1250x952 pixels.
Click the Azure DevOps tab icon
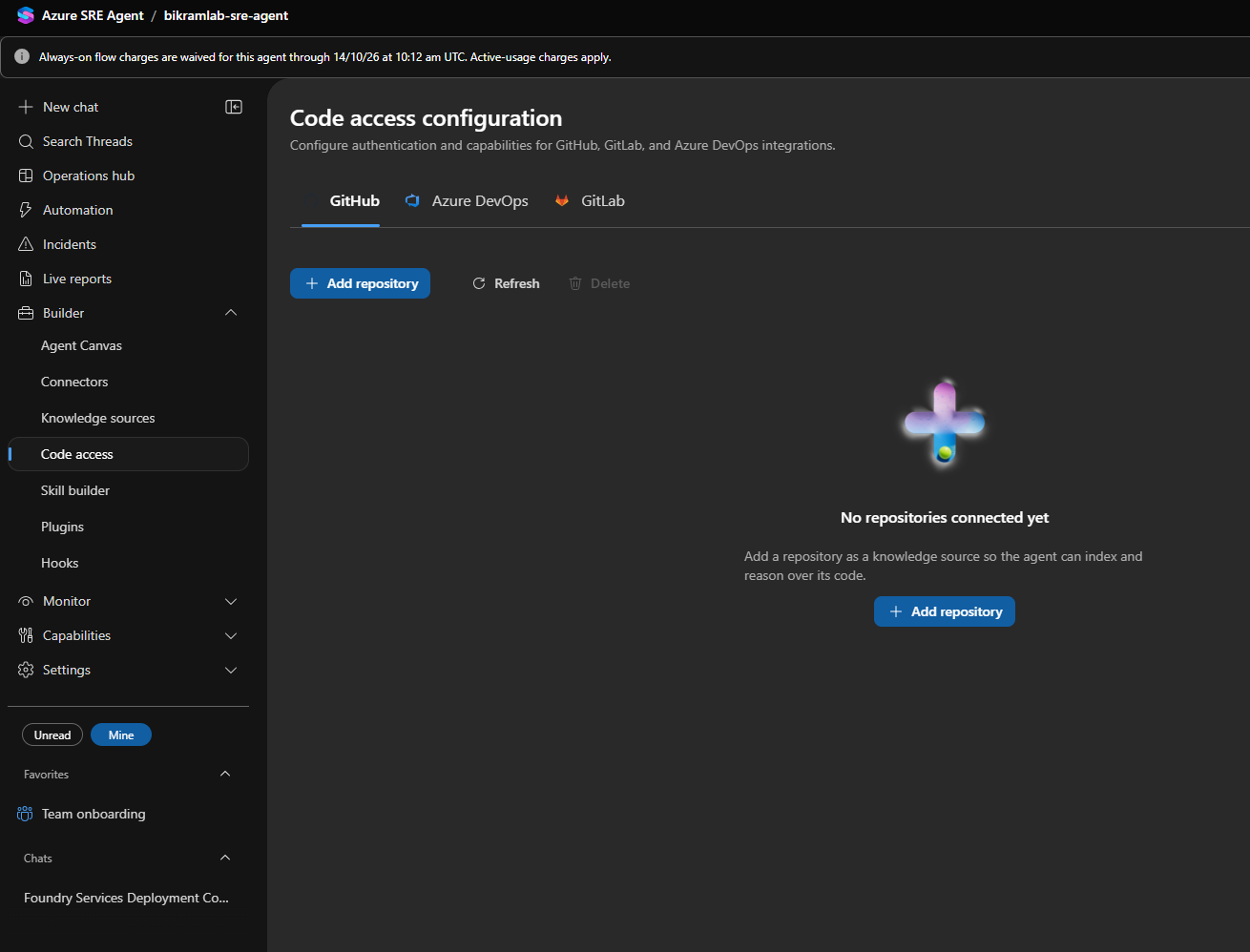(x=412, y=200)
